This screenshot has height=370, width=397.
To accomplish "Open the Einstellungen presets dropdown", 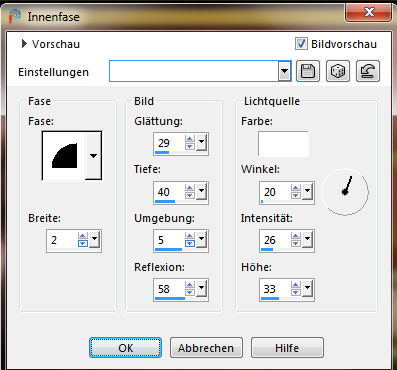I will pos(284,71).
